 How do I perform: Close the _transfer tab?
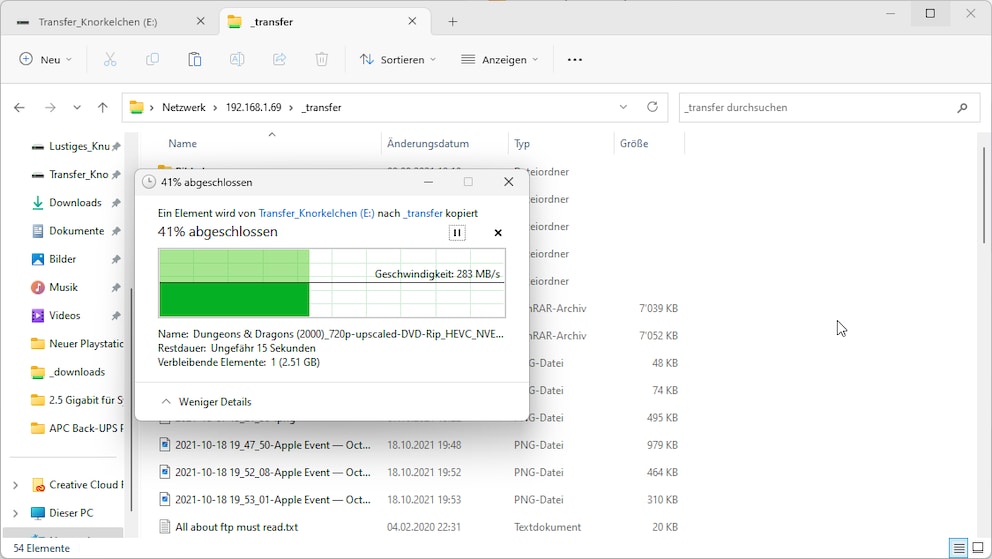point(412,21)
